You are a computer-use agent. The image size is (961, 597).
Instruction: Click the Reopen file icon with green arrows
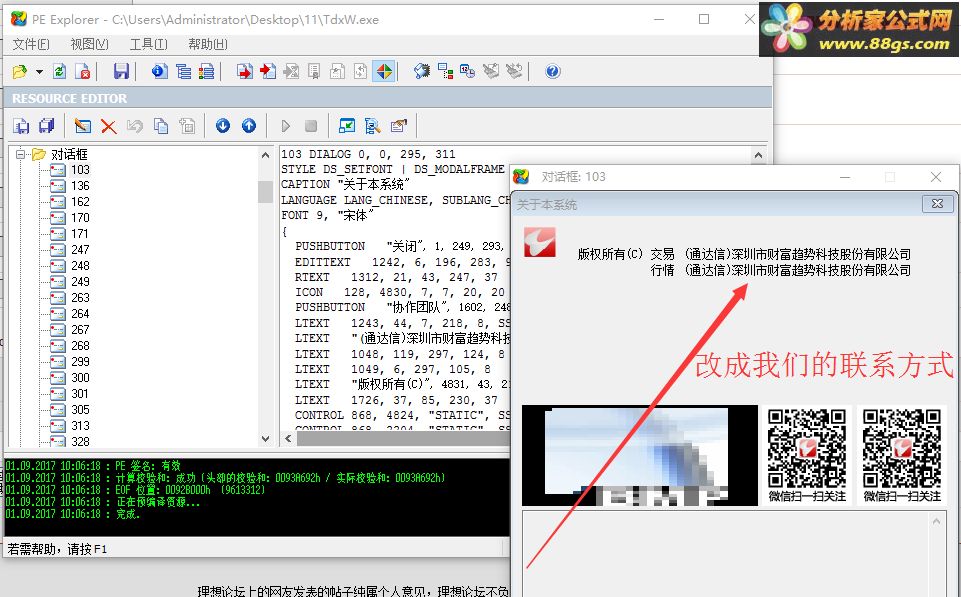[59, 72]
